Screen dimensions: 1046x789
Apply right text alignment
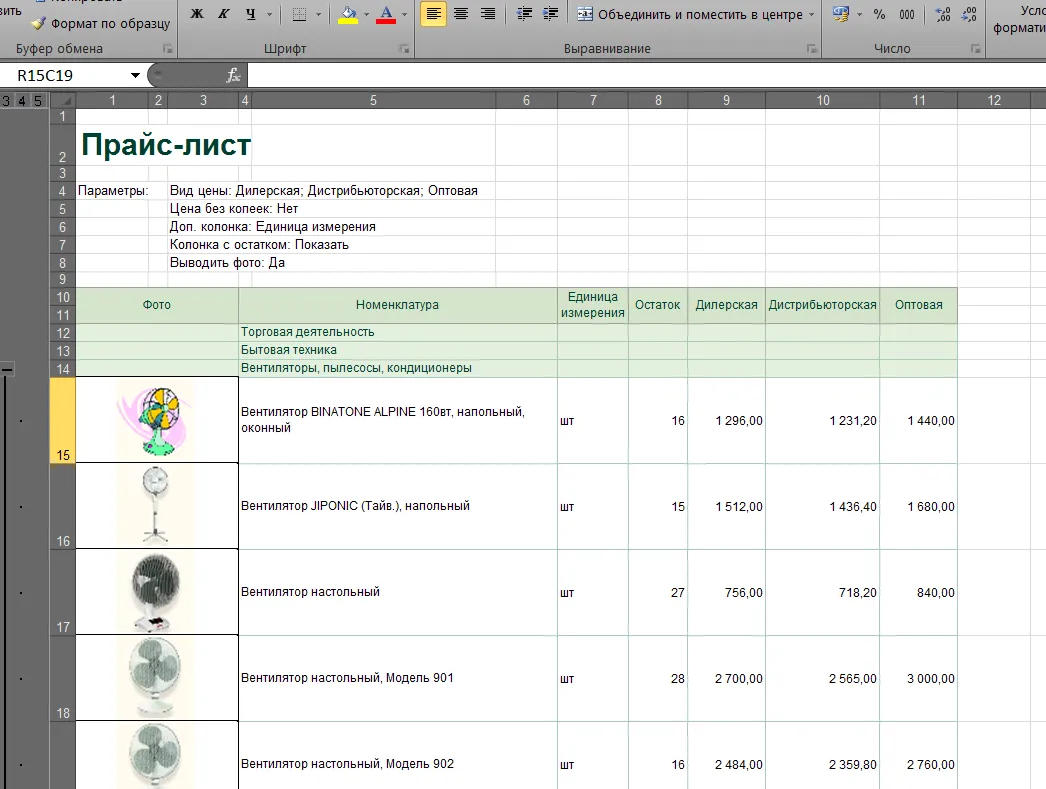coord(488,14)
